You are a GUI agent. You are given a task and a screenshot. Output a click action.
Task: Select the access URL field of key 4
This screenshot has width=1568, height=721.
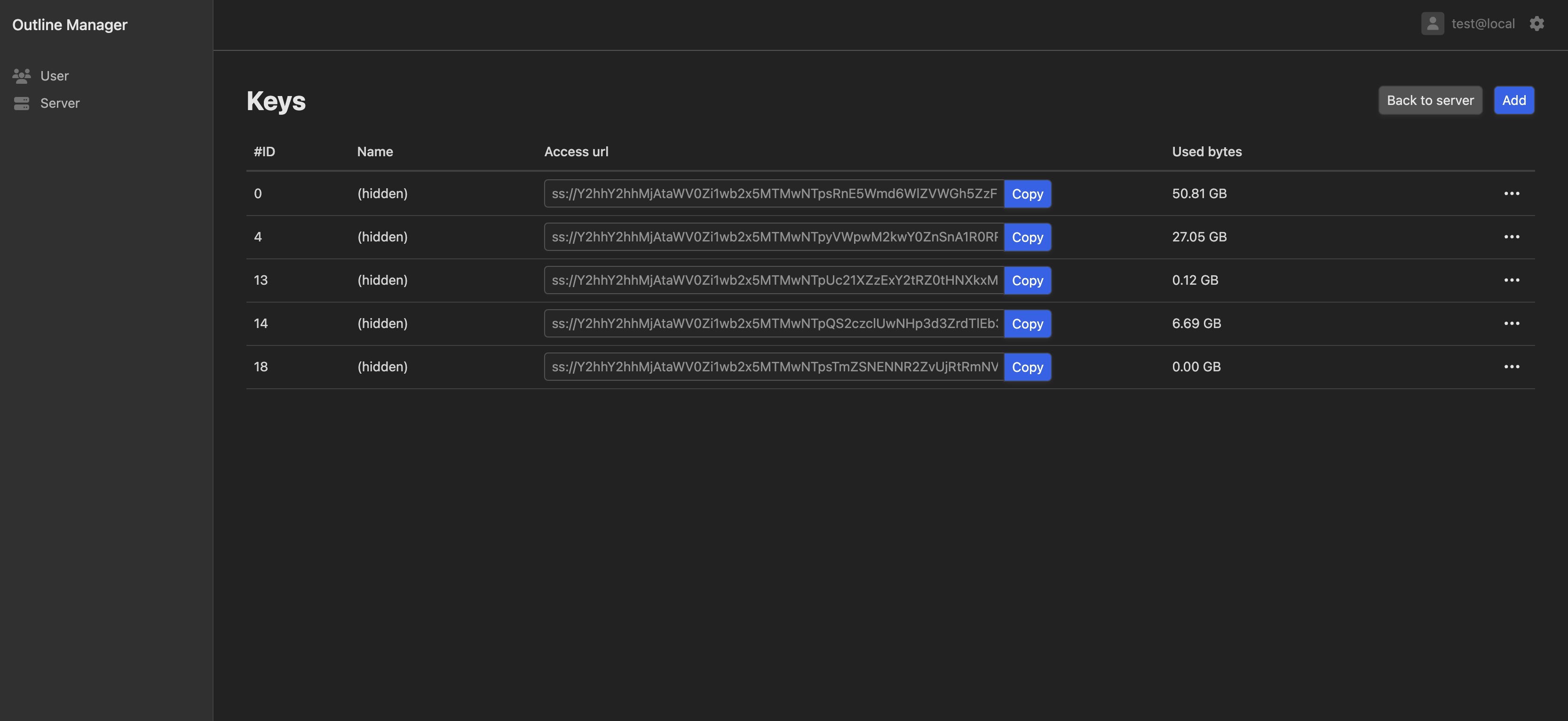pos(773,236)
